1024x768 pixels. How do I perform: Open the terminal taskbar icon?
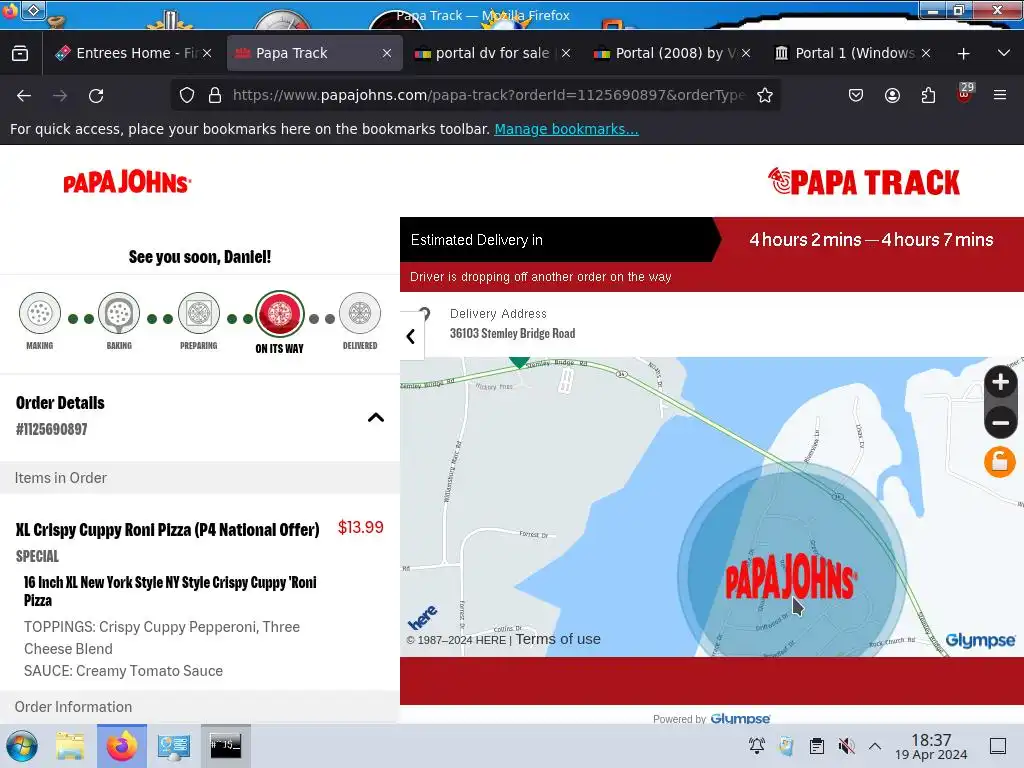pyautogui.click(x=225, y=746)
